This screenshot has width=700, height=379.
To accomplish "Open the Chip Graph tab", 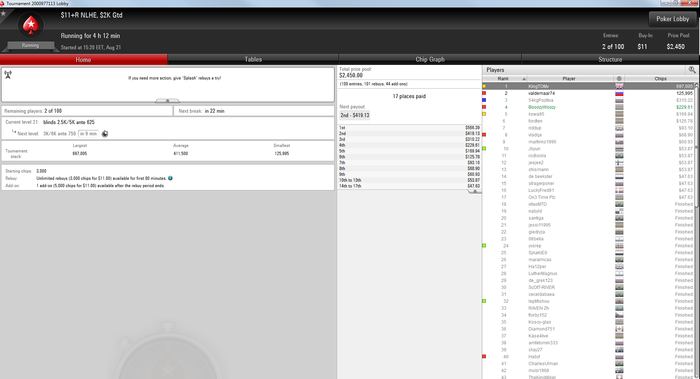I will (x=430, y=59).
